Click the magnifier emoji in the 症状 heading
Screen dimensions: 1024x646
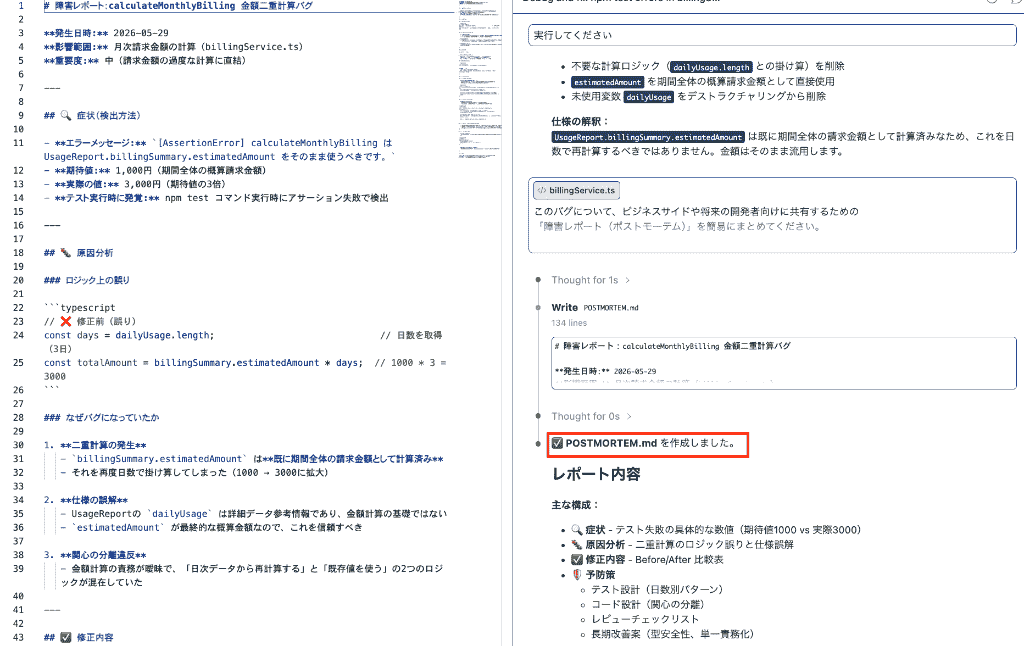tap(65, 116)
